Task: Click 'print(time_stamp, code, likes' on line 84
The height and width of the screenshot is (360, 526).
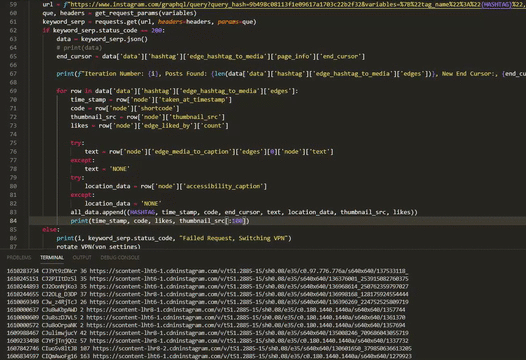Action: point(122,221)
